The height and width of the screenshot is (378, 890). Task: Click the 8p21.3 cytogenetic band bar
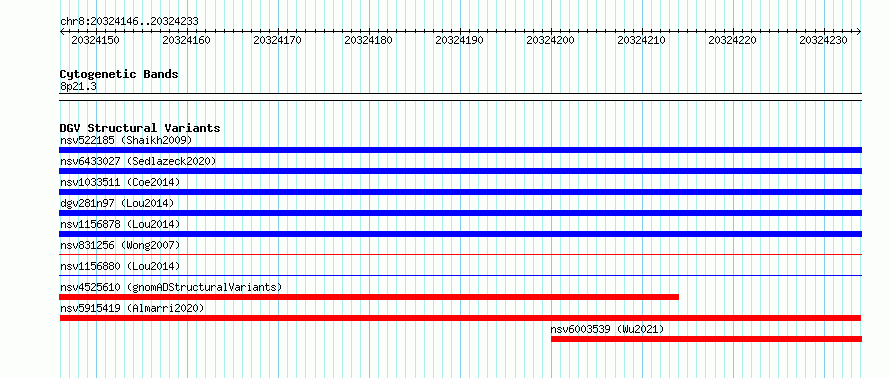tap(460, 96)
